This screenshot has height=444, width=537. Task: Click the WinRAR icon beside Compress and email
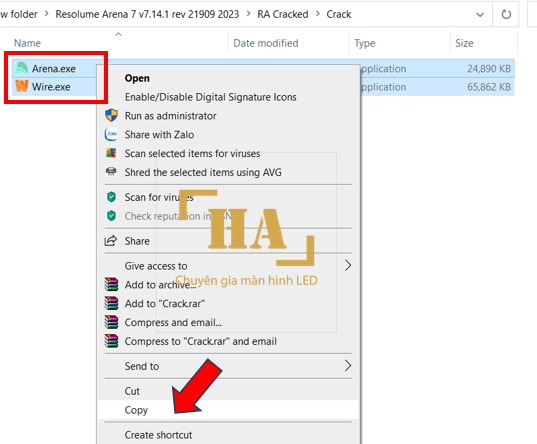(111, 322)
